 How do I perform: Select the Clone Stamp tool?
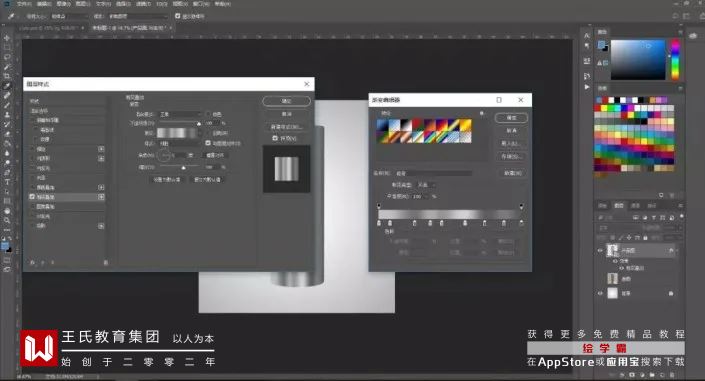pyautogui.click(x=7, y=115)
